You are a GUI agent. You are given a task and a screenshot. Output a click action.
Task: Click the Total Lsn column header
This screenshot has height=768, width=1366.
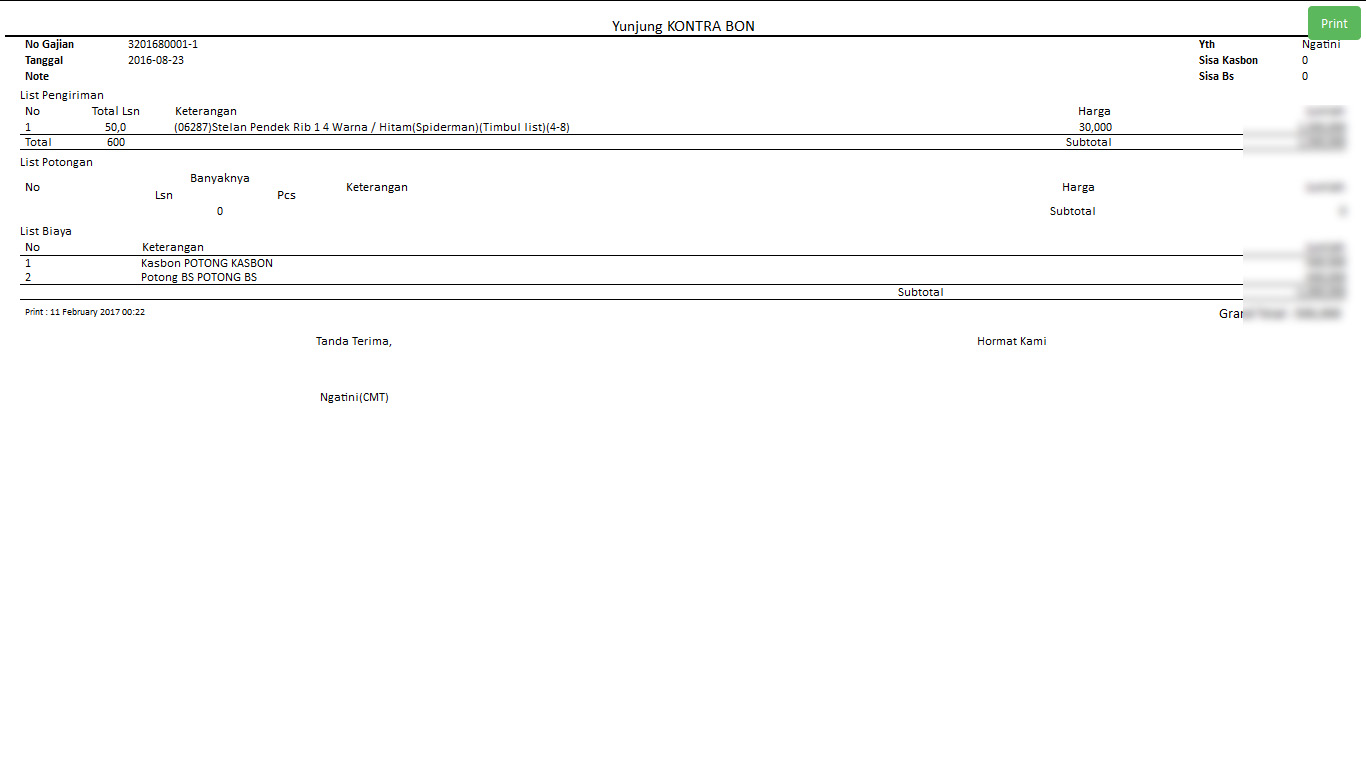(116, 111)
